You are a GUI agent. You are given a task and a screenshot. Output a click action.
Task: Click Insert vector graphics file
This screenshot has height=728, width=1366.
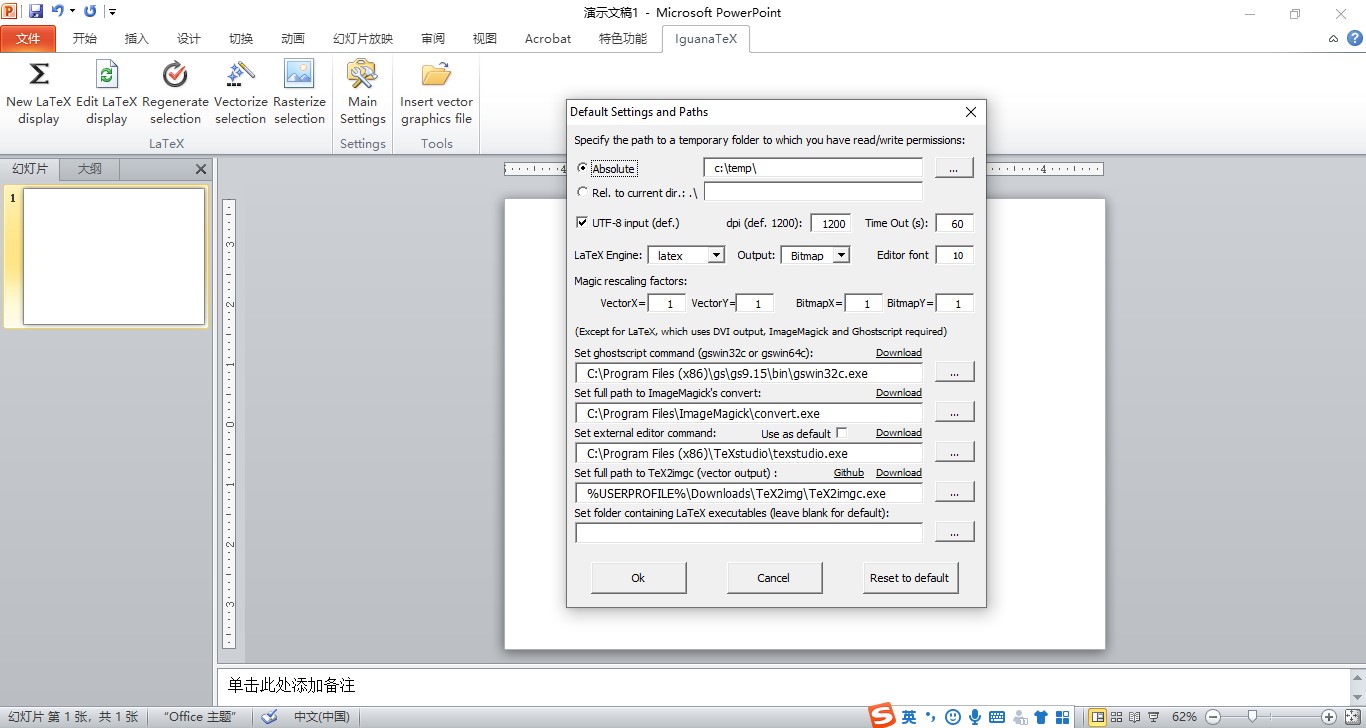pos(436,92)
